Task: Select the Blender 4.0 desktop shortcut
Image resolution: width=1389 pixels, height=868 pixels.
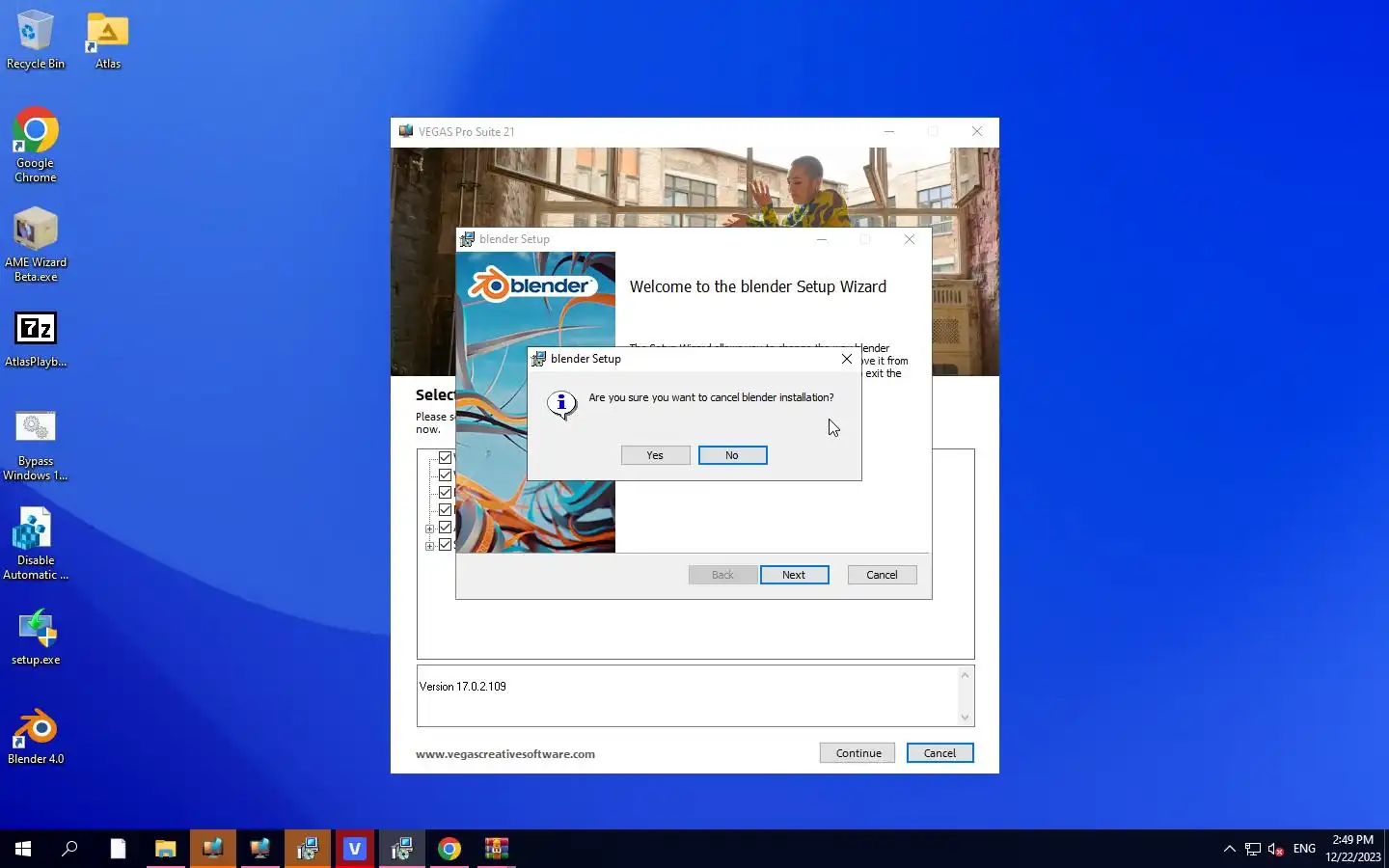Action: (x=36, y=737)
